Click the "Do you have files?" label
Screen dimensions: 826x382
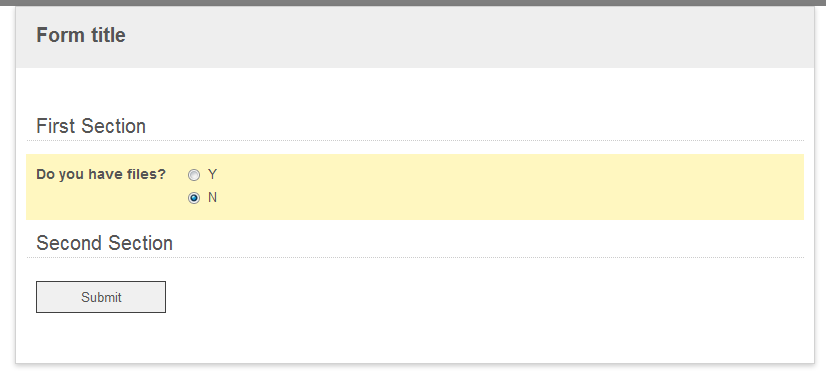coord(101,174)
